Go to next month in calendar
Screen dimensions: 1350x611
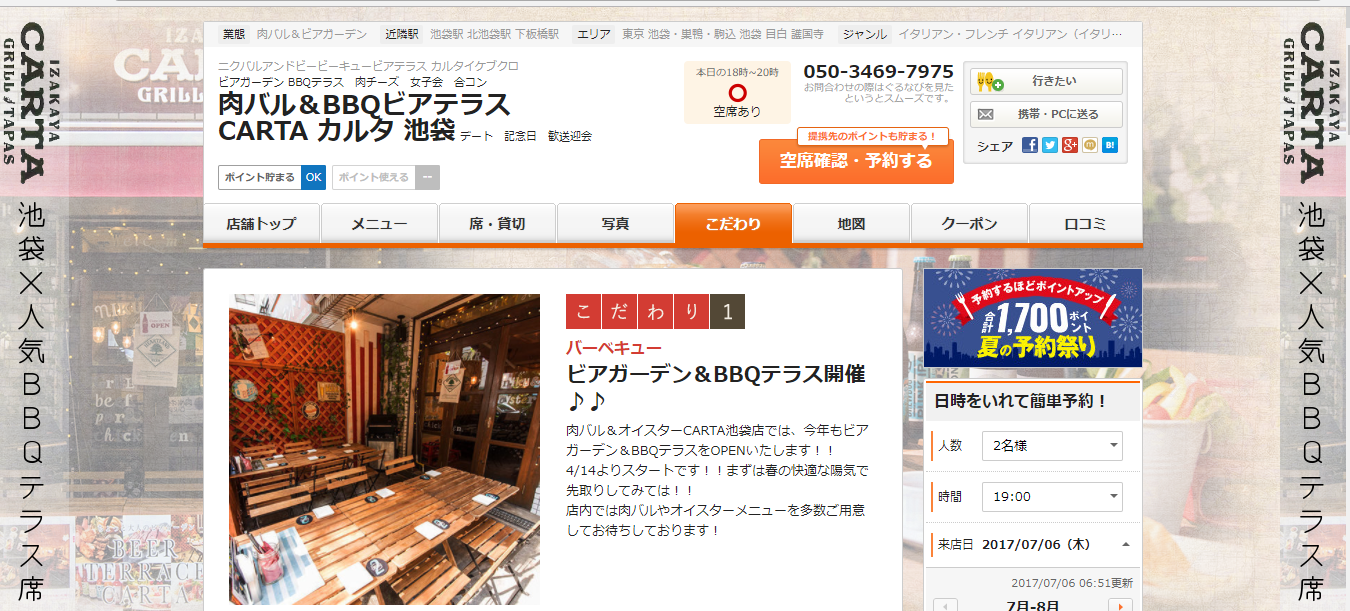(1120, 605)
